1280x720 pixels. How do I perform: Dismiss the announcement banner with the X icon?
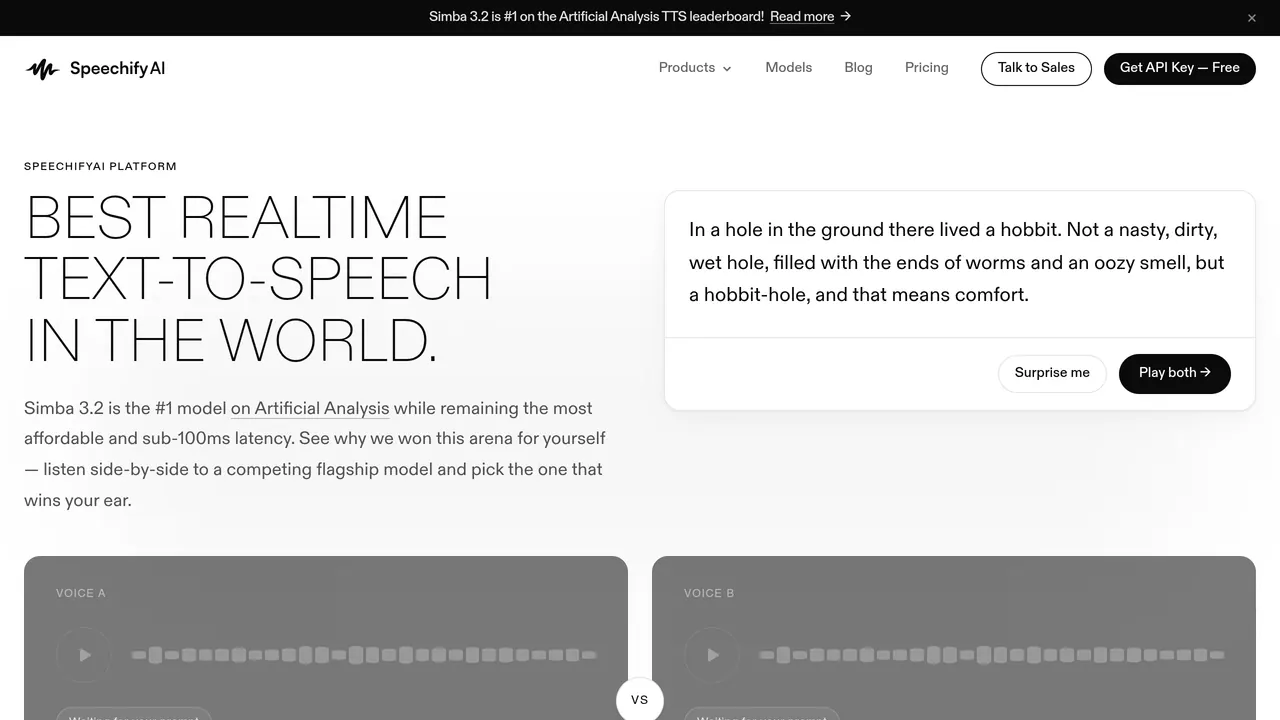1252,18
